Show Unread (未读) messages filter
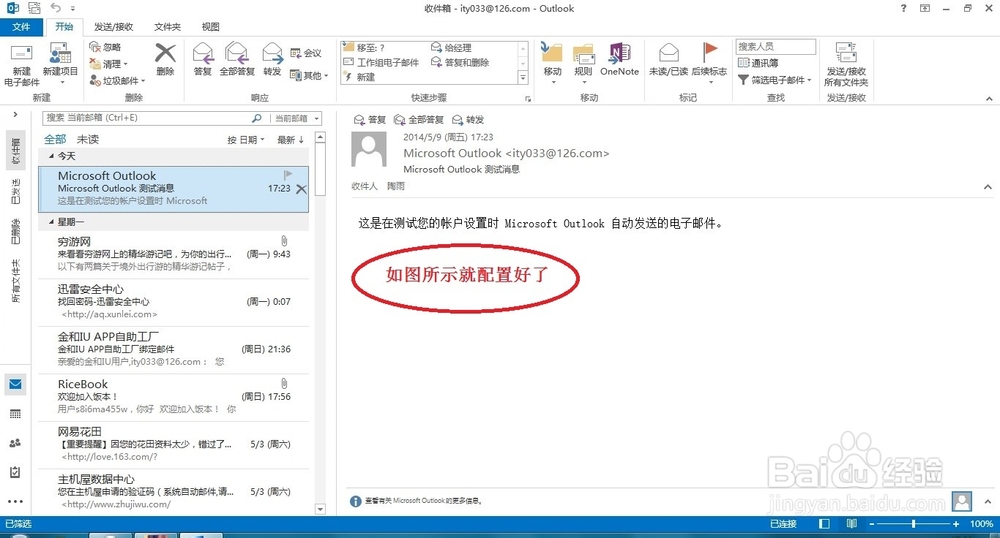This screenshot has width=1000, height=538. [88, 140]
